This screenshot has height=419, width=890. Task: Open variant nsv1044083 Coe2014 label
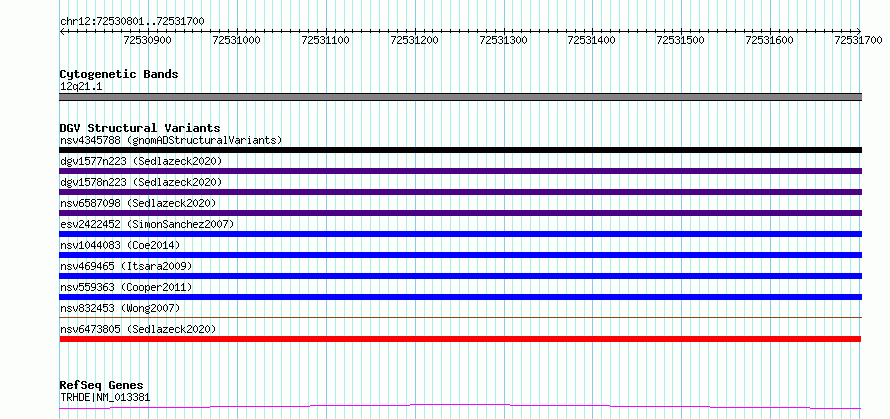120,245
